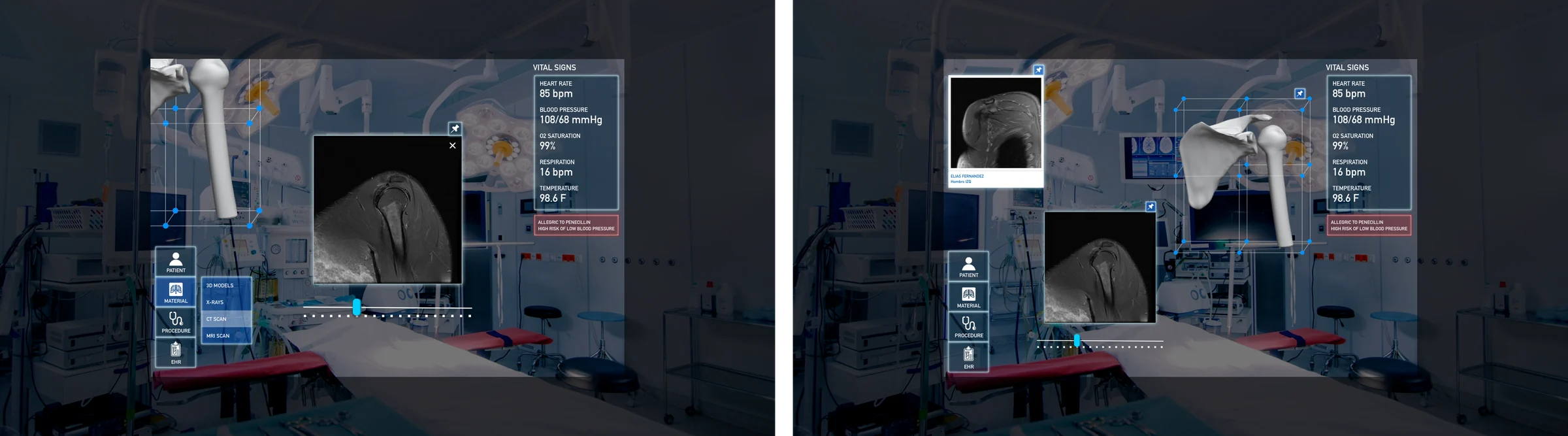This screenshot has width=1568, height=436.
Task: Click scan slice slider handle in left screen
Action: click(x=357, y=307)
